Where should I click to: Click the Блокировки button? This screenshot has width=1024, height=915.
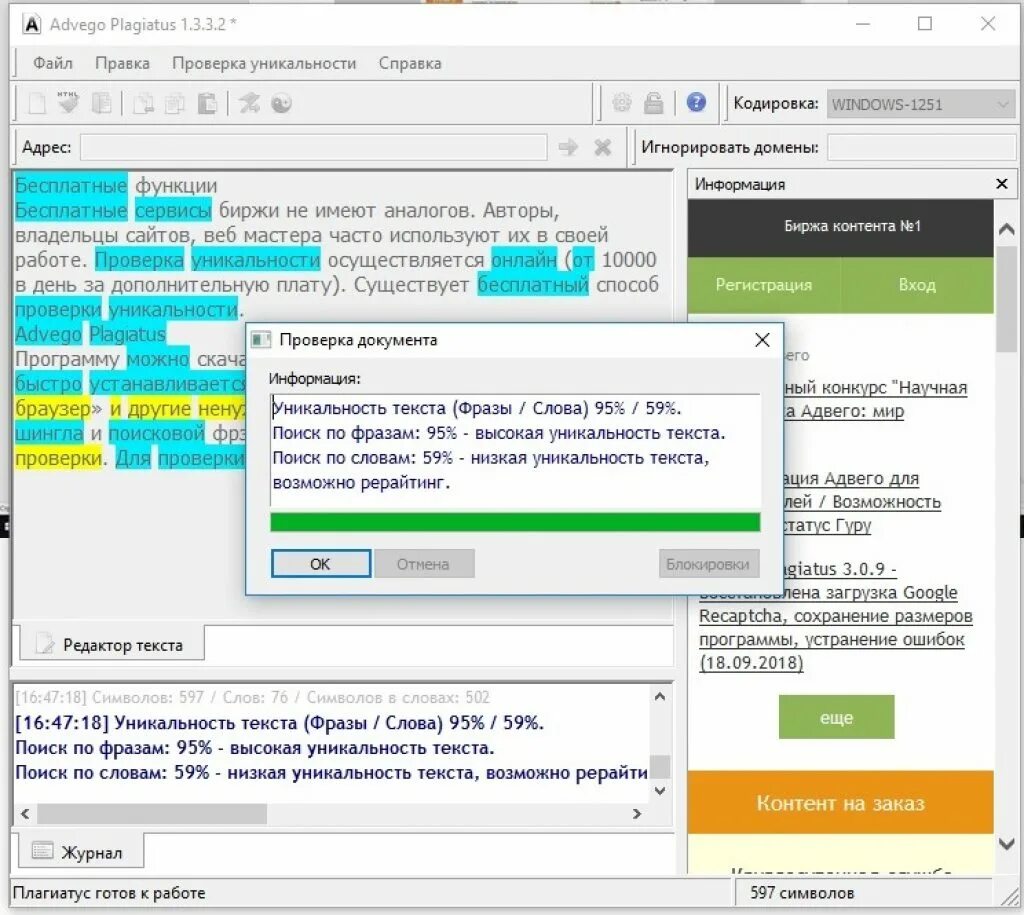pyautogui.click(x=709, y=564)
